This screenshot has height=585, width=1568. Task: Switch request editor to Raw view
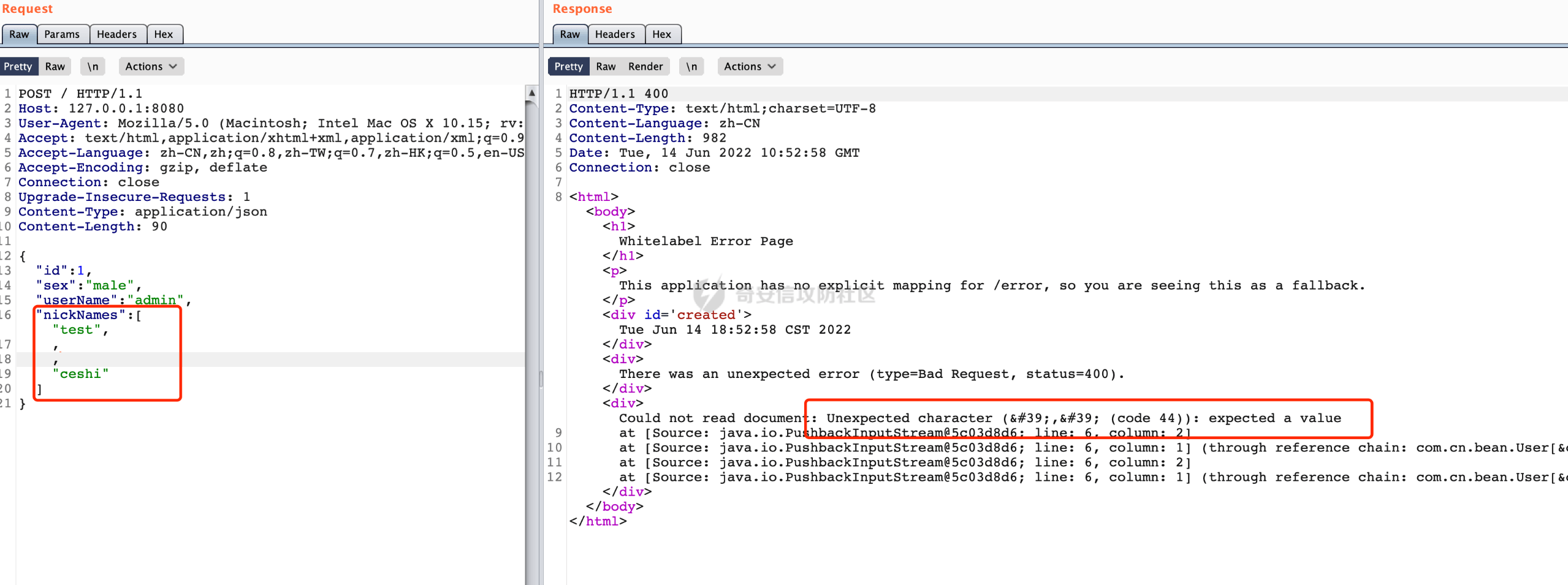click(55, 66)
